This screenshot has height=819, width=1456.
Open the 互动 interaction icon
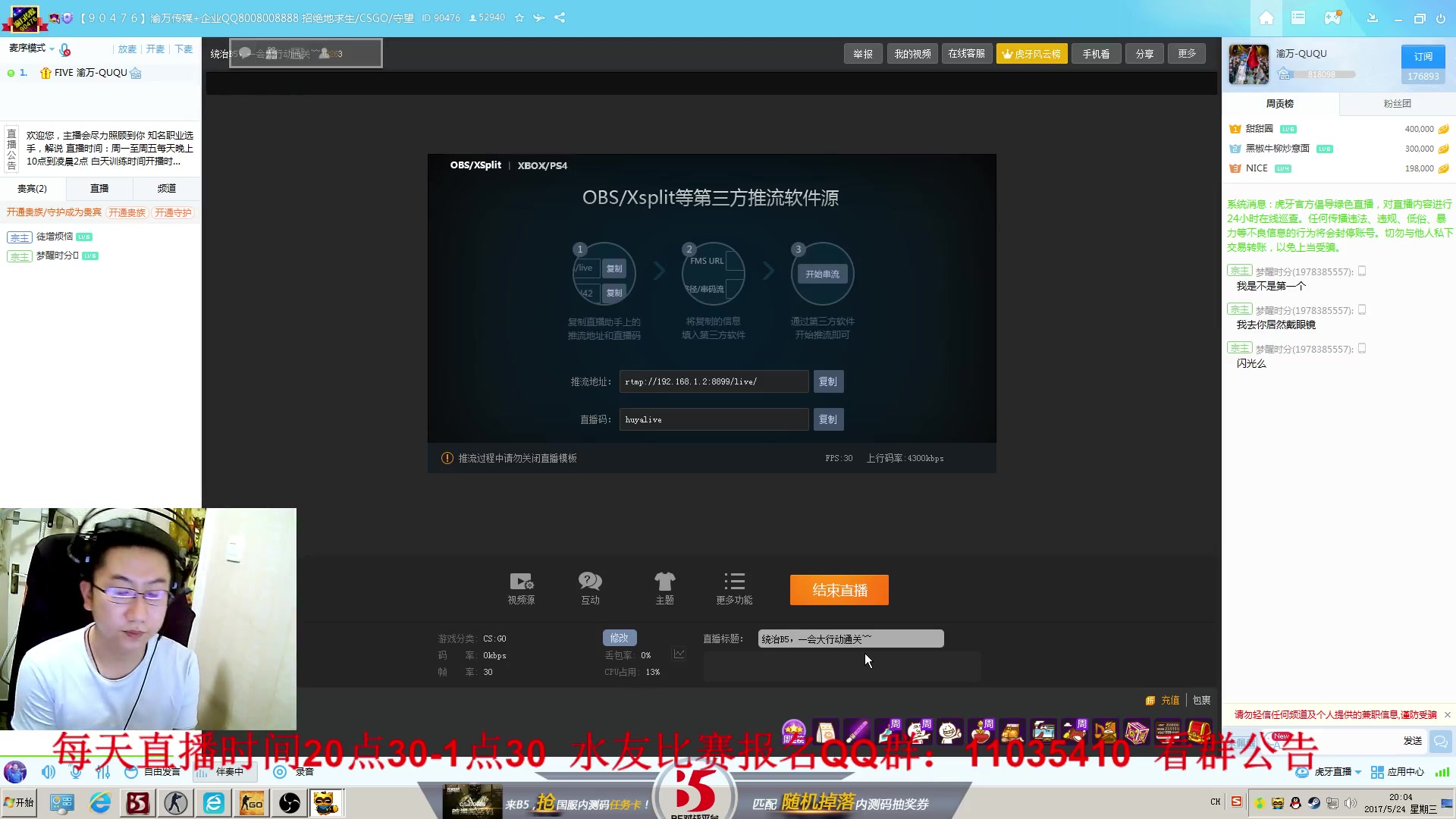click(x=590, y=588)
